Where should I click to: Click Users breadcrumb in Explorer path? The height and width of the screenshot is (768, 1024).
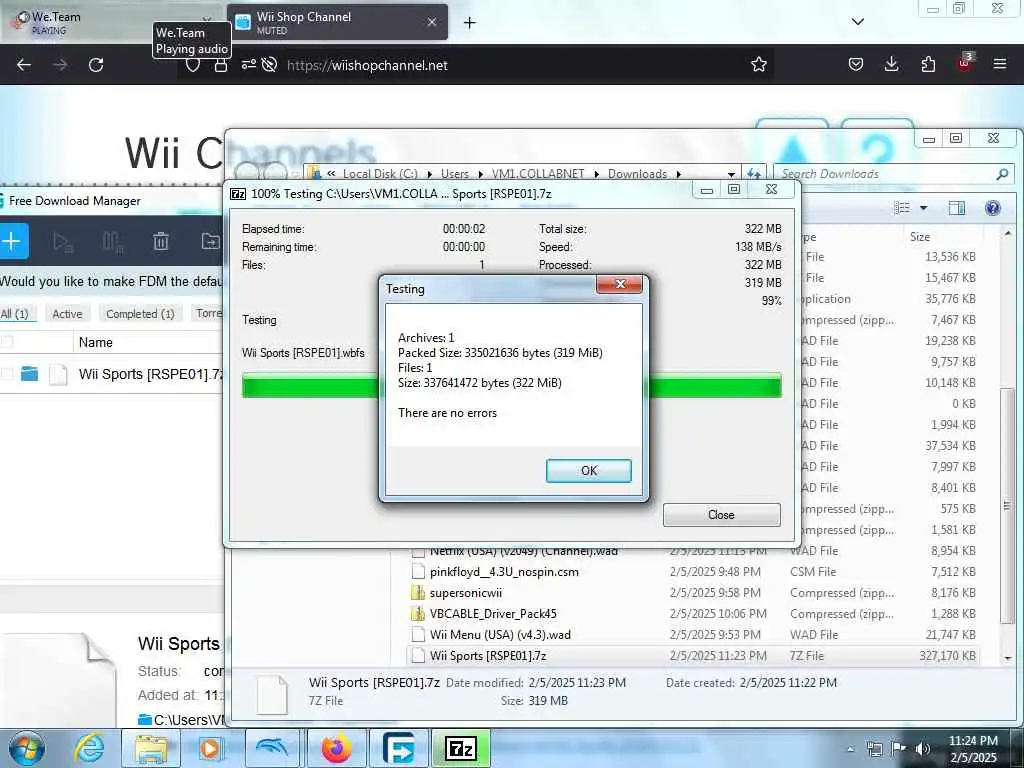455,174
